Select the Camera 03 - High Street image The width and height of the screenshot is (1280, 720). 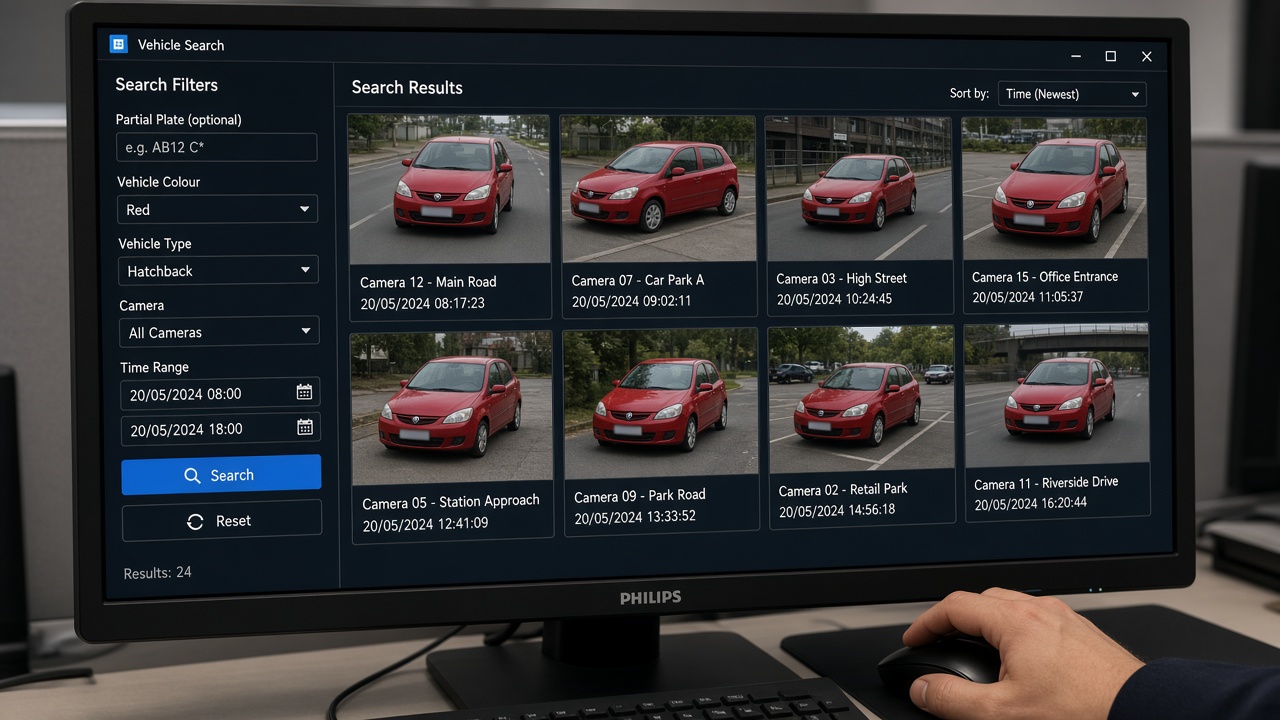[x=858, y=189]
